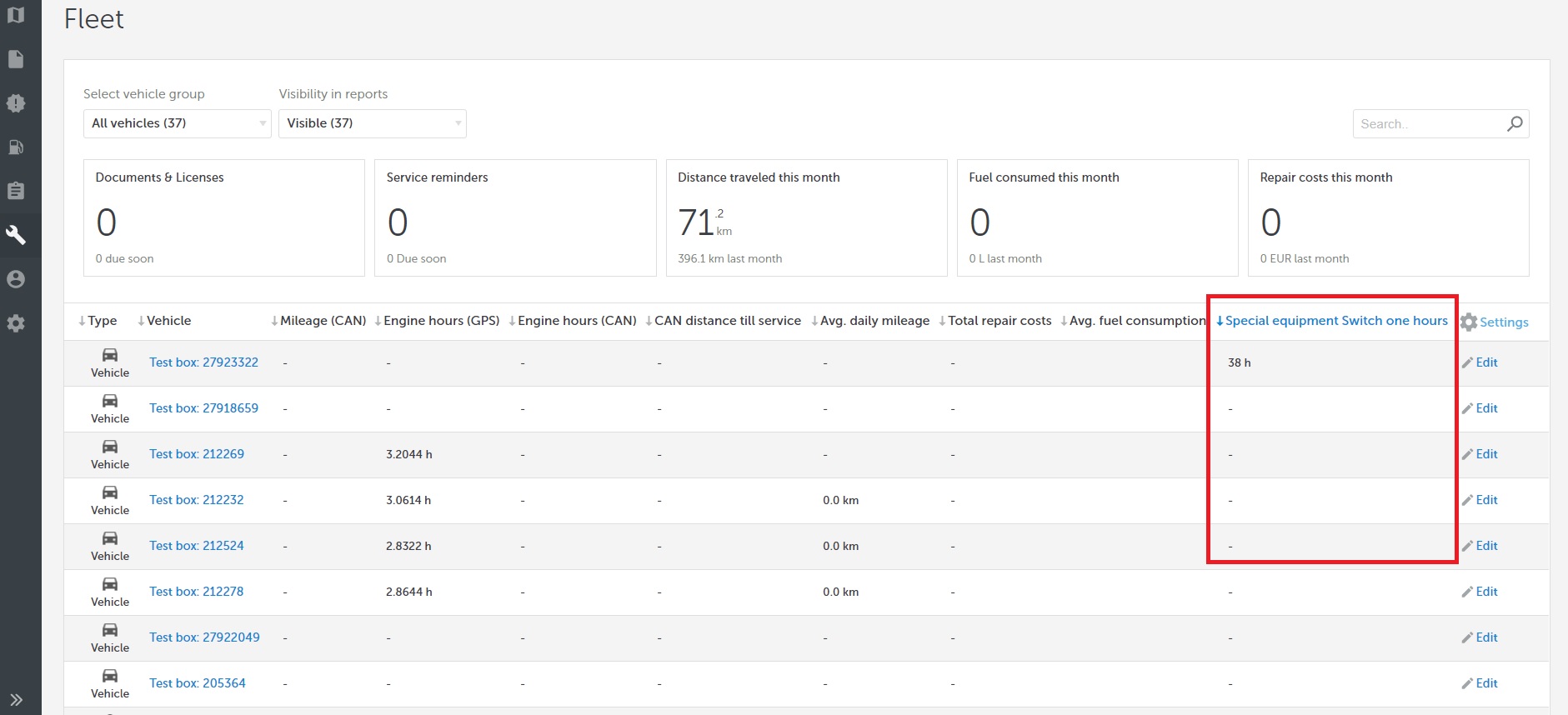1568x715 pixels.
Task: Edit the Test box: 212269 row
Action: (x=1480, y=454)
